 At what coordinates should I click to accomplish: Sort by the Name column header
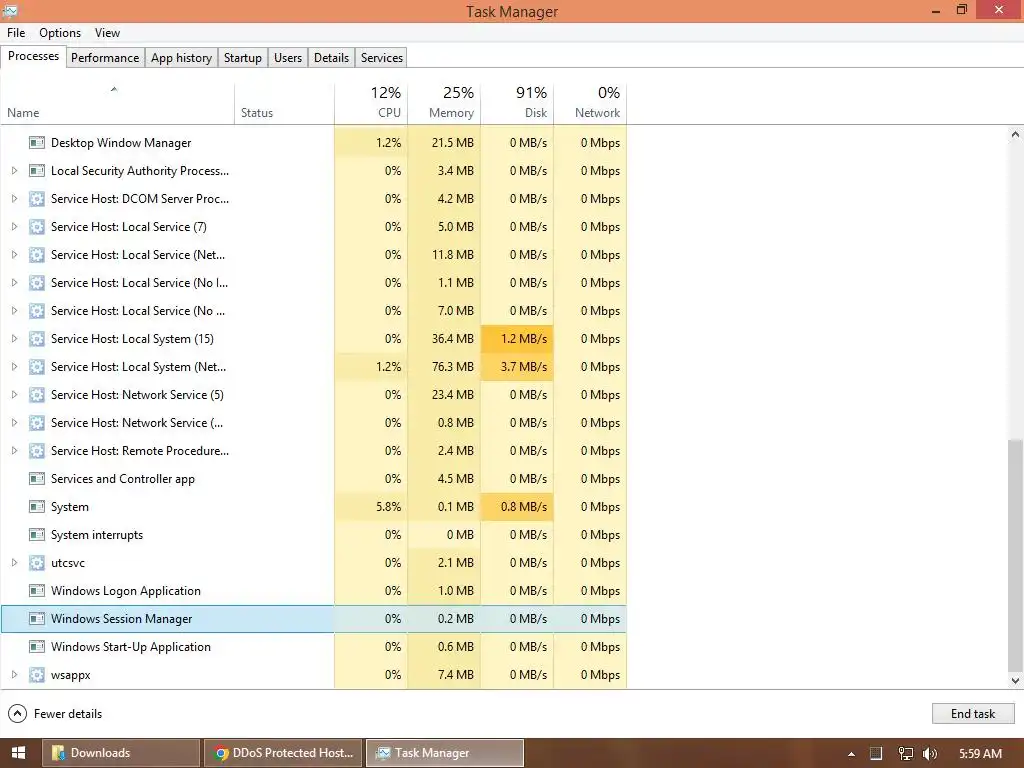[x=118, y=103]
